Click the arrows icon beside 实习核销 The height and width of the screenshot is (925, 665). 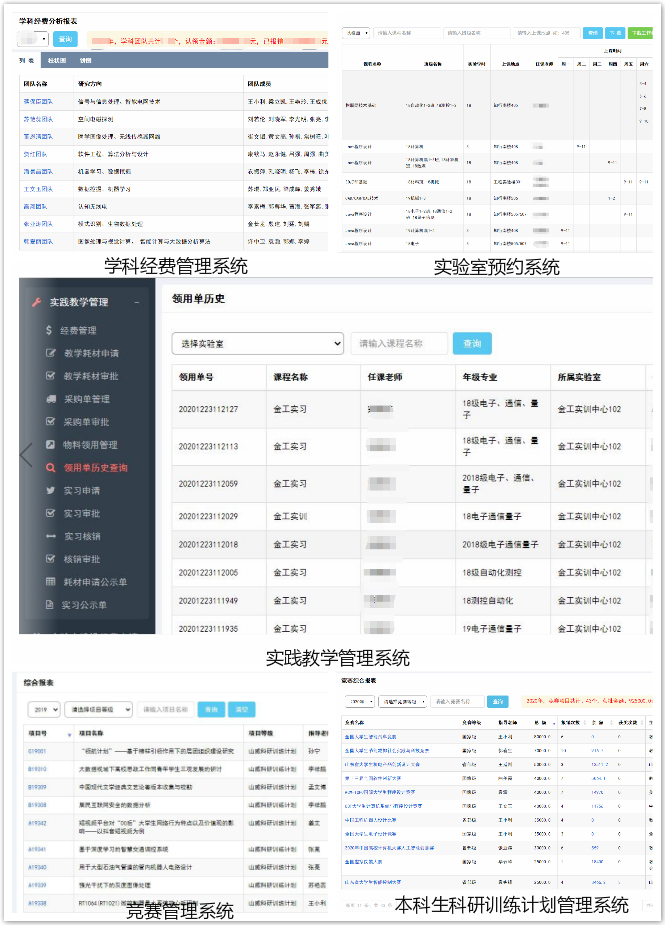50,536
